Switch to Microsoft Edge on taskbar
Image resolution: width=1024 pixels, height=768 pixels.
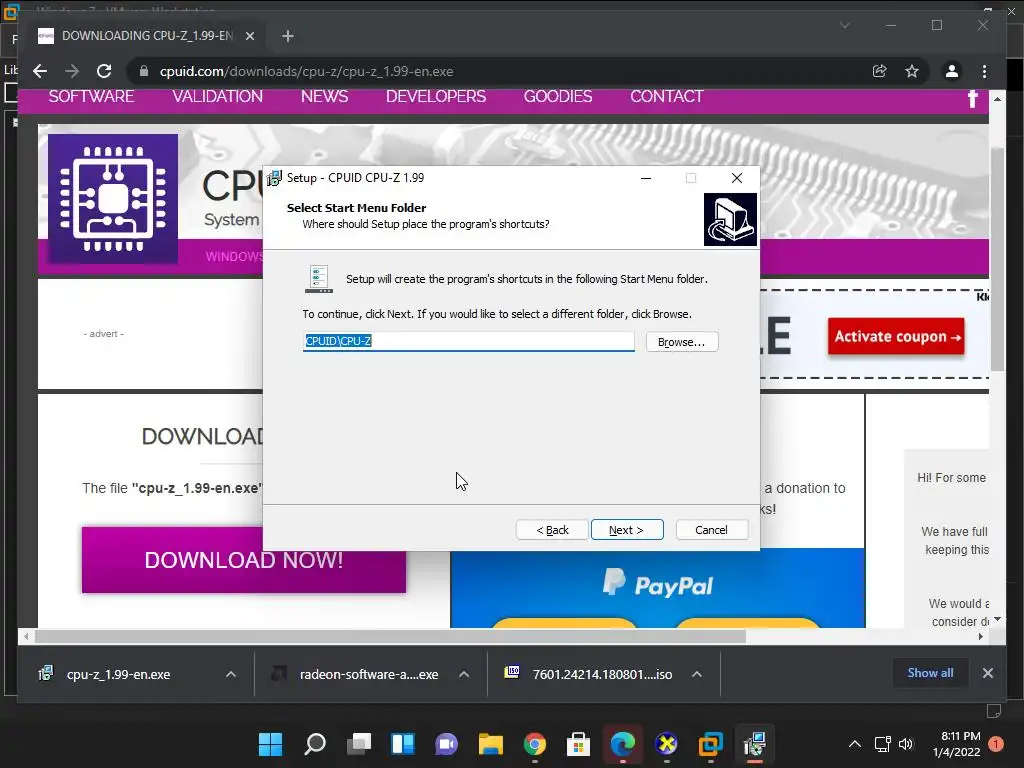622,743
